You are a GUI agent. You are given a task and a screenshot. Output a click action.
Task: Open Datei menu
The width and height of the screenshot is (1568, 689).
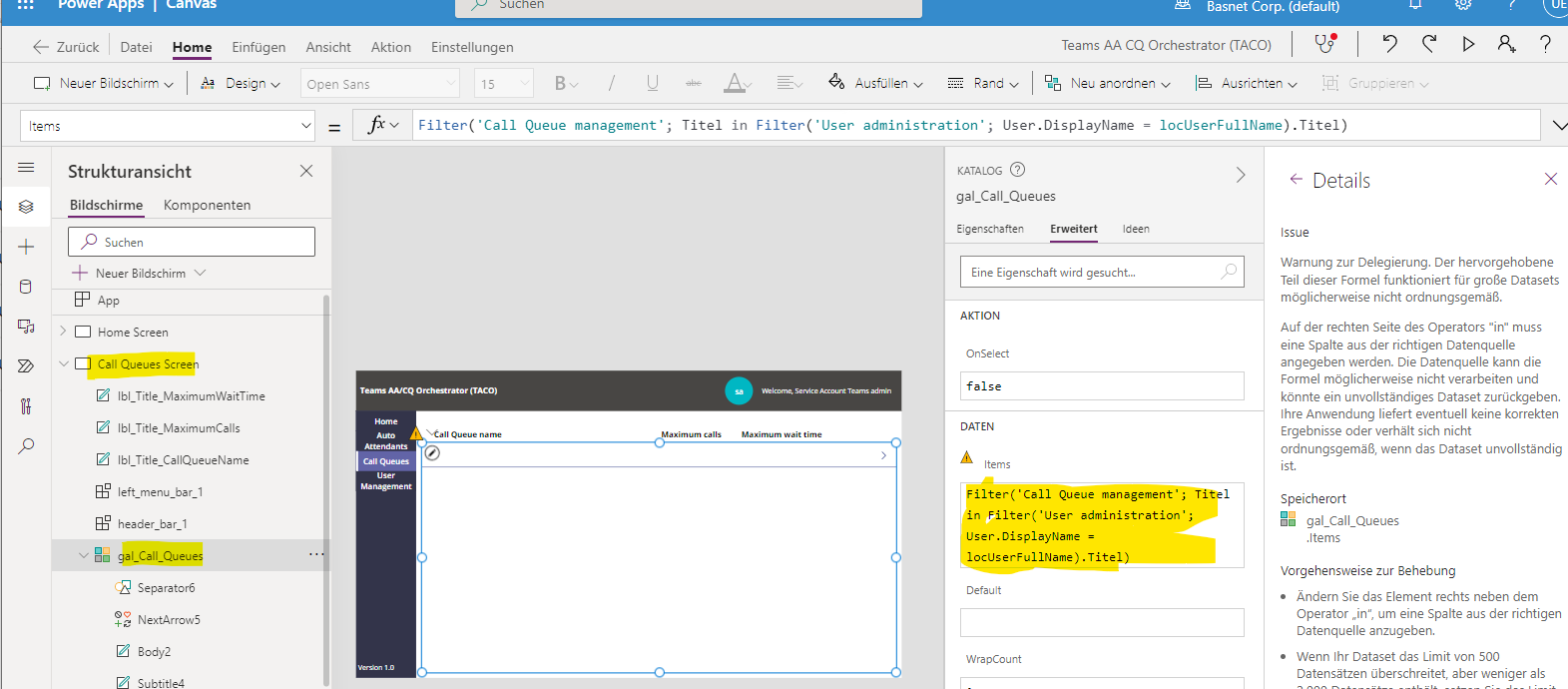pyautogui.click(x=136, y=47)
